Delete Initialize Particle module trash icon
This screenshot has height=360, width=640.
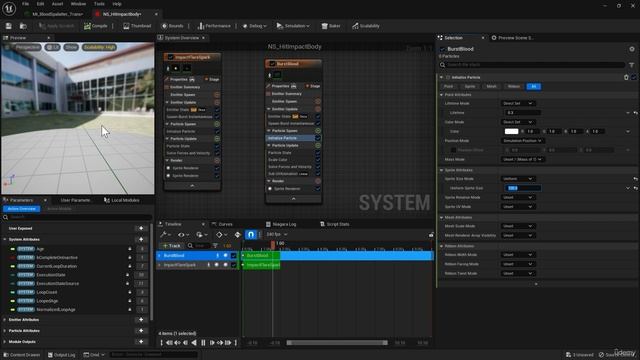pyautogui.click(x=626, y=77)
